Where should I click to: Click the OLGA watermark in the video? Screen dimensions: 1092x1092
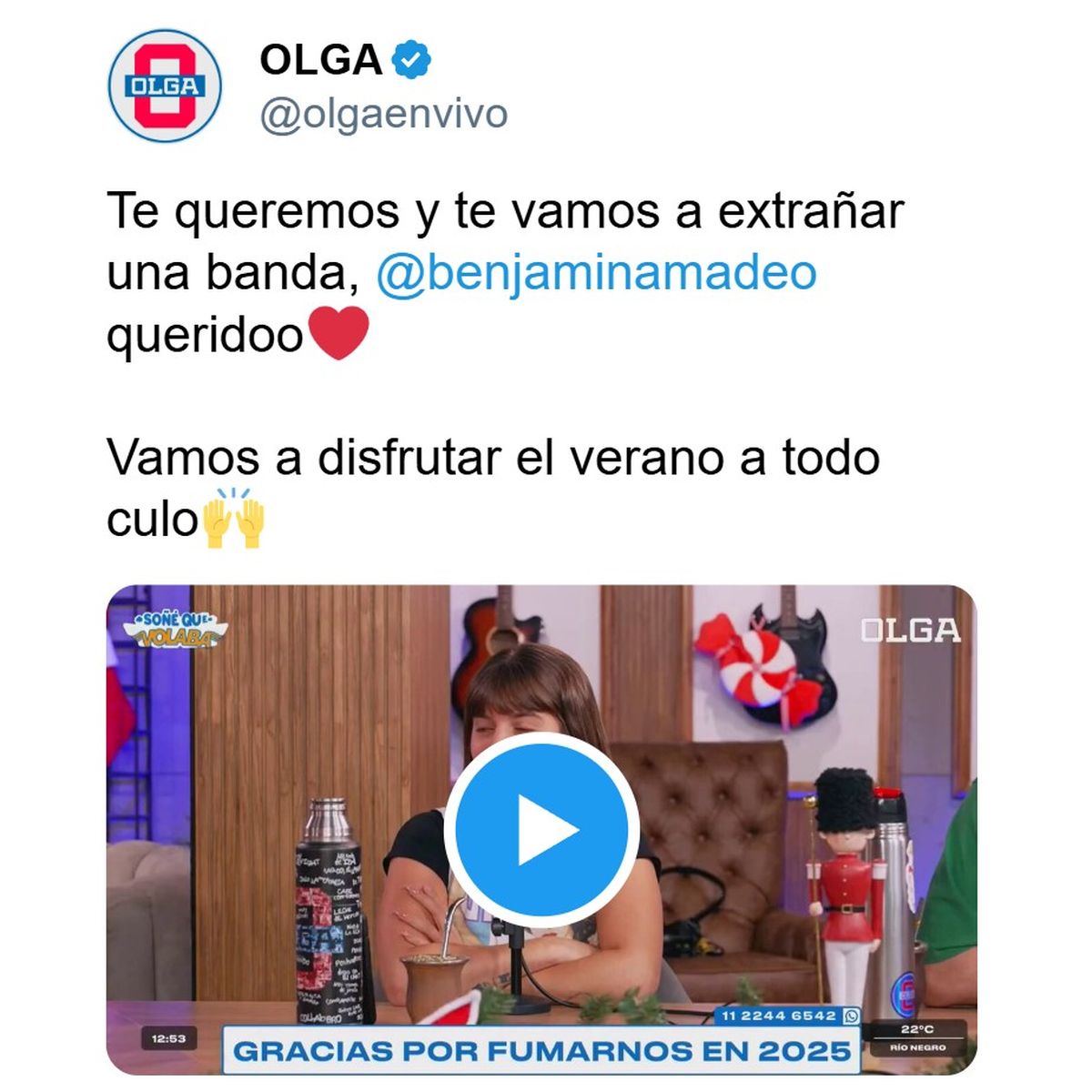click(910, 630)
